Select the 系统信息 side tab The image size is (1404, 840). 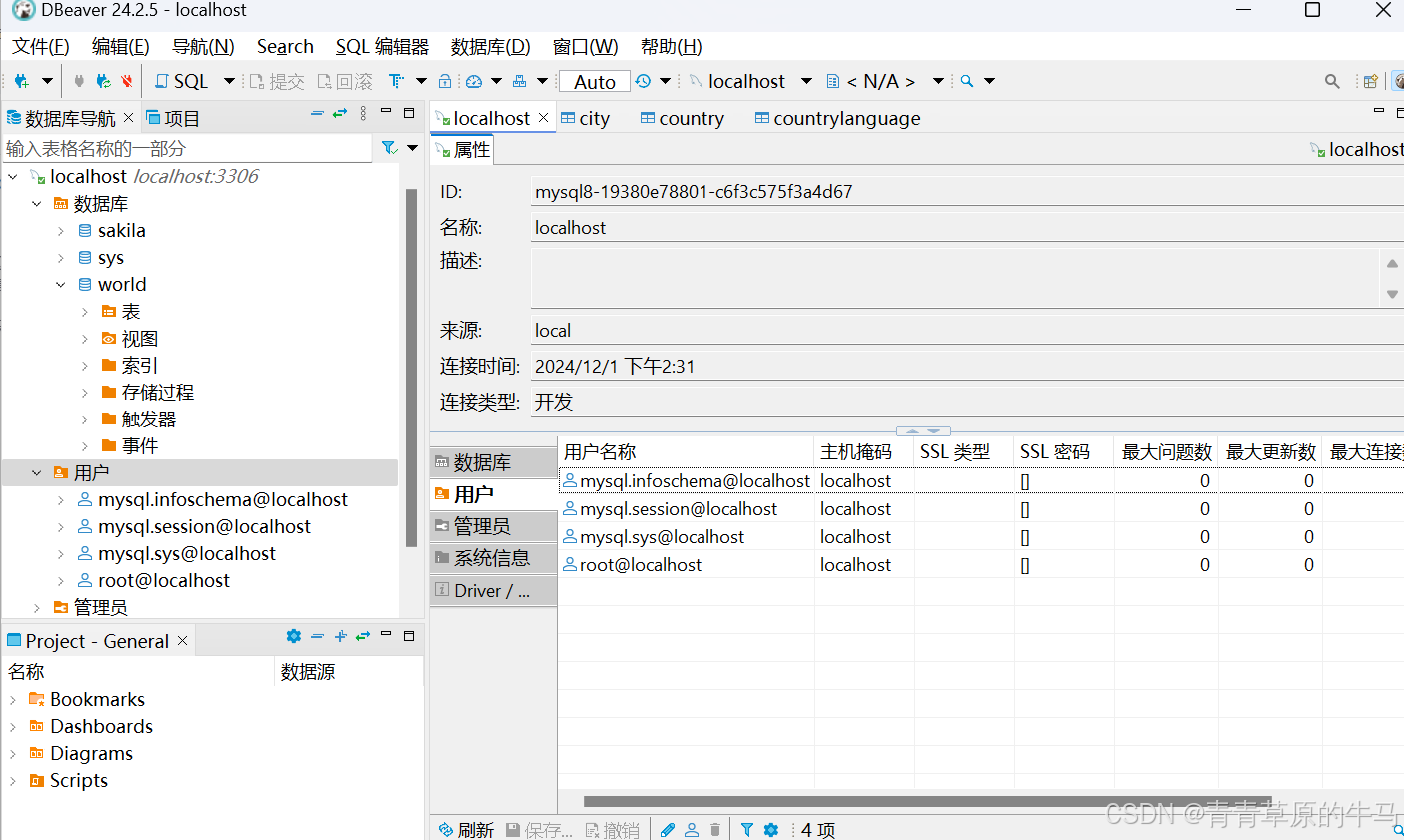pyautogui.click(x=493, y=558)
